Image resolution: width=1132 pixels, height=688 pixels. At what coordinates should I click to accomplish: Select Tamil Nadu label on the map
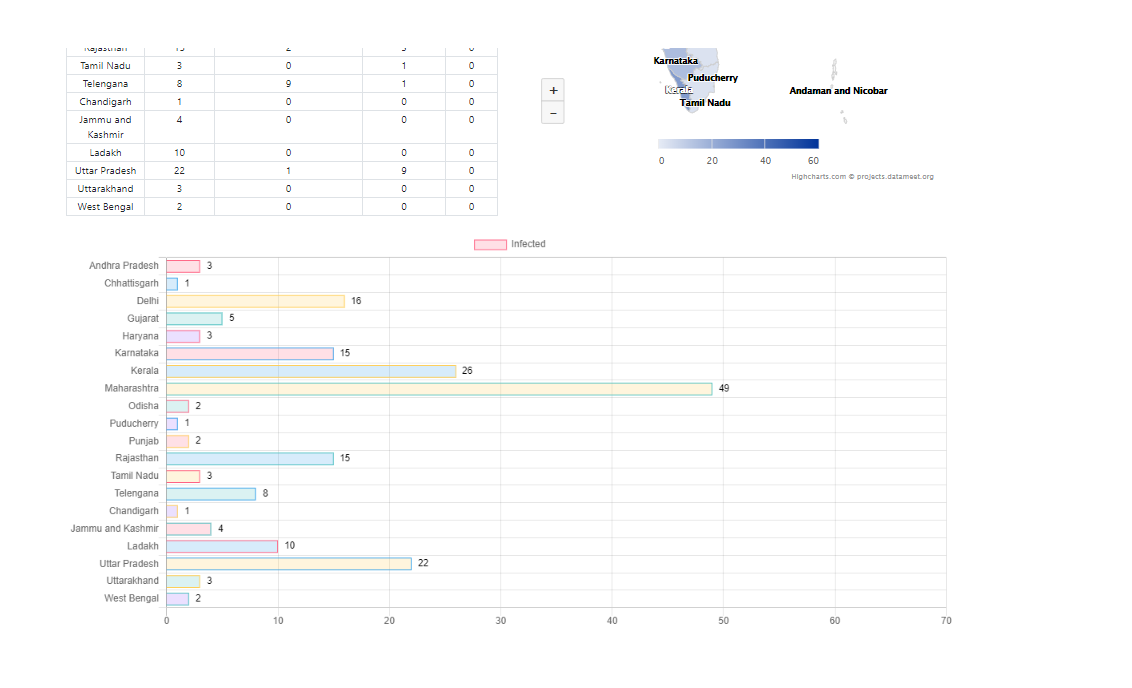coord(705,103)
